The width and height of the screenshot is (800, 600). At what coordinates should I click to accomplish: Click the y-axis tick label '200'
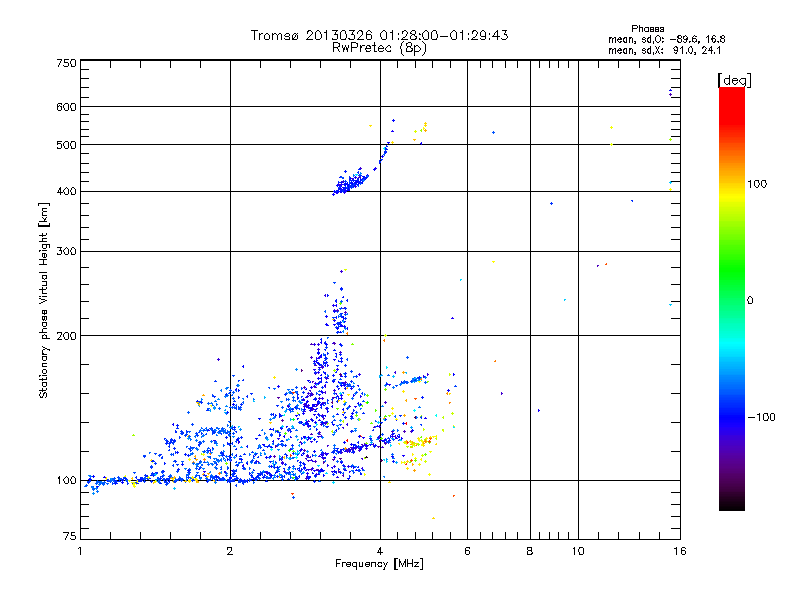(x=66, y=336)
